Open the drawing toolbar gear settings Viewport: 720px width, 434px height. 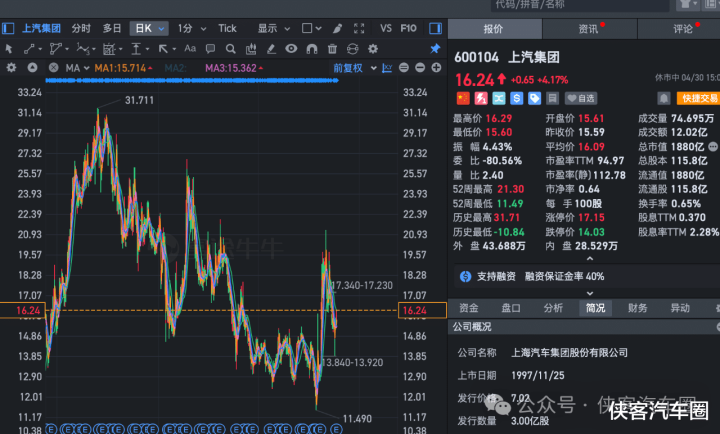[x=373, y=49]
